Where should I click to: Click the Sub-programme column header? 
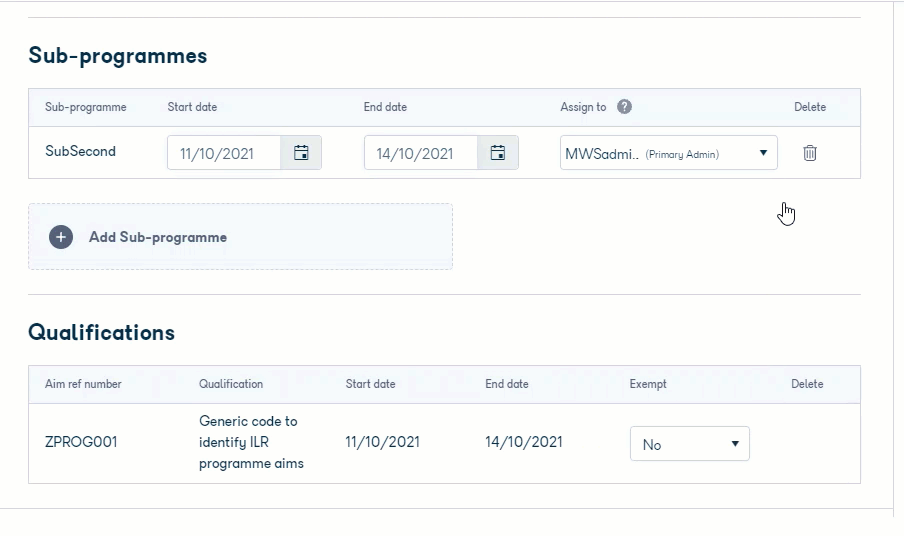(85, 107)
